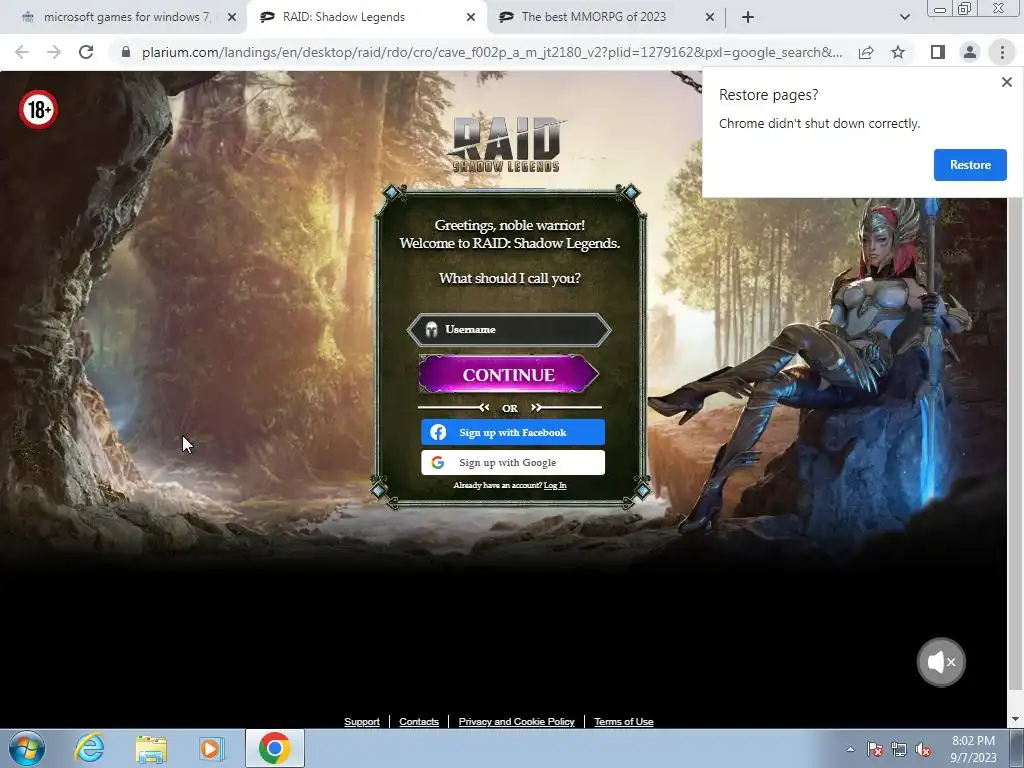This screenshot has width=1024, height=768.
Task: Click the padlock site info icon
Action: pyautogui.click(x=126, y=52)
